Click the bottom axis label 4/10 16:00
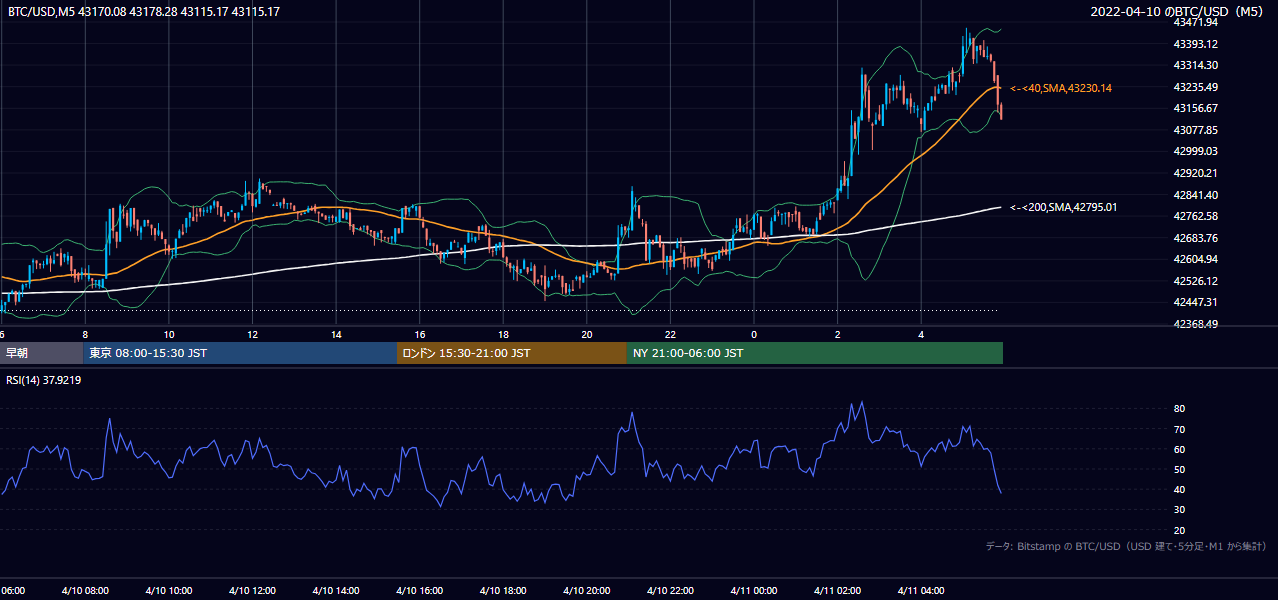 (x=420, y=591)
